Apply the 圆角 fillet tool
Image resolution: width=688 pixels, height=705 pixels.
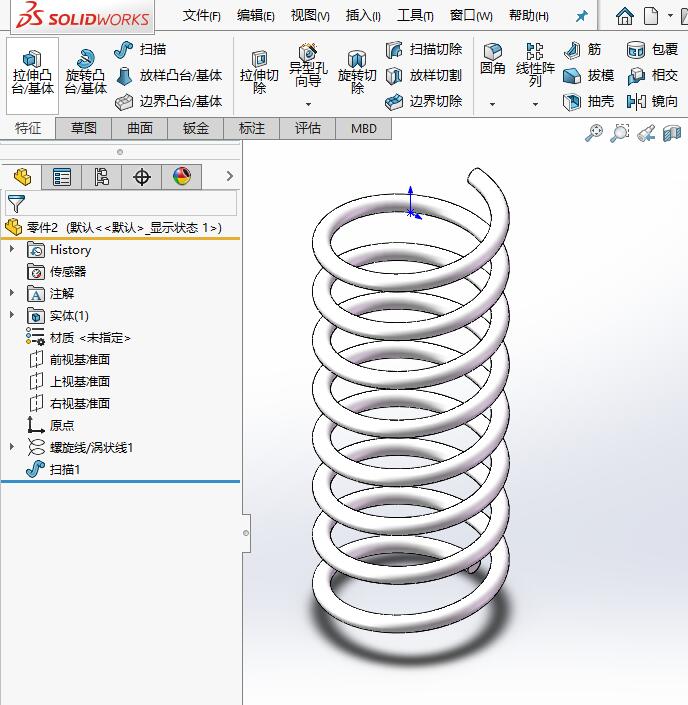point(492,59)
